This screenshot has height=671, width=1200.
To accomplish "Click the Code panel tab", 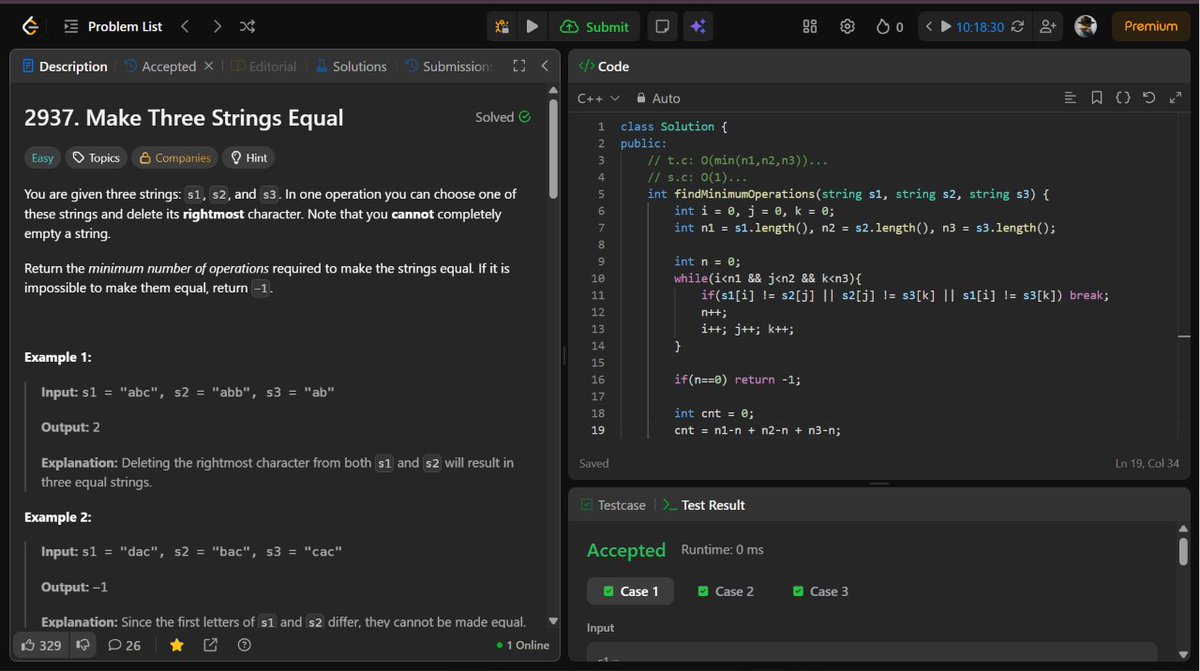I will point(604,66).
